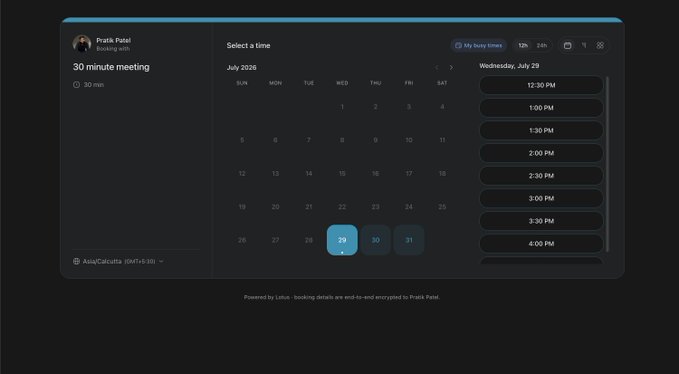The width and height of the screenshot is (679, 374).
Task: Book the 12:30 PM time slot
Action: click(x=541, y=85)
